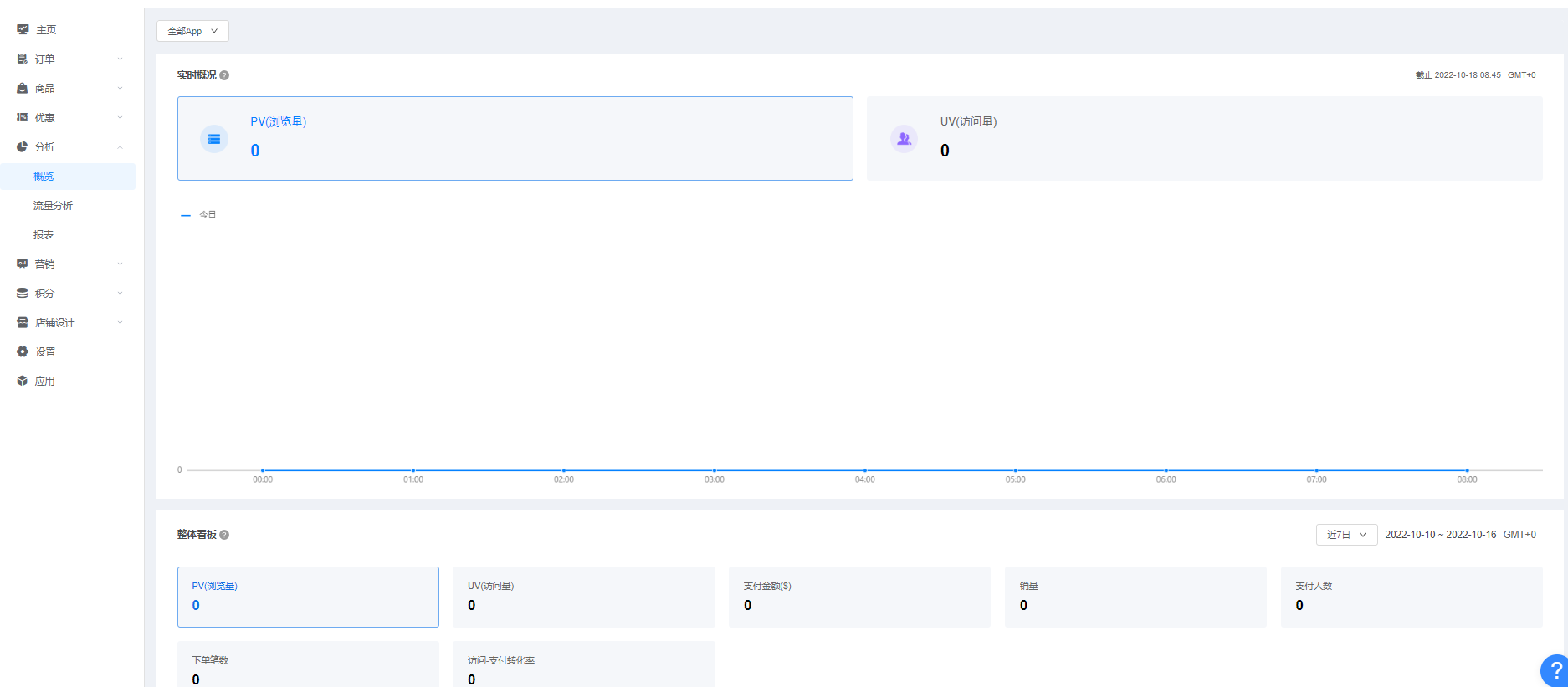Click the 00:00 chart data point
The height and width of the screenshot is (687, 1568).
tap(263, 470)
